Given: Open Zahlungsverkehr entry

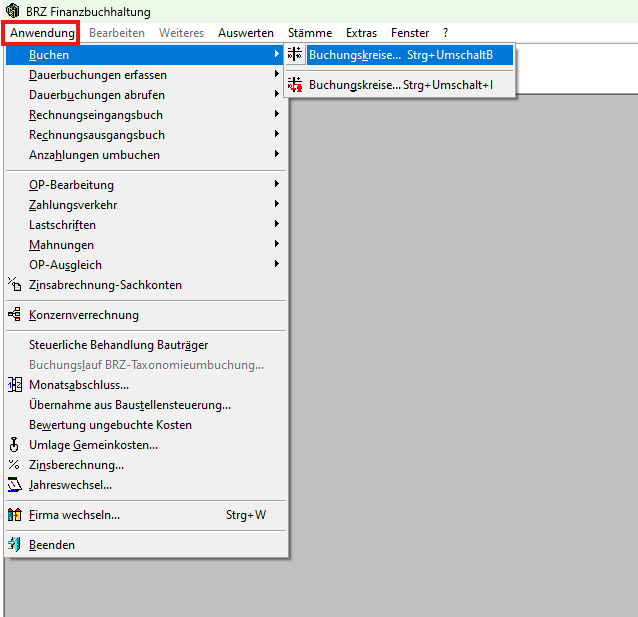Looking at the screenshot, I should coord(146,205).
